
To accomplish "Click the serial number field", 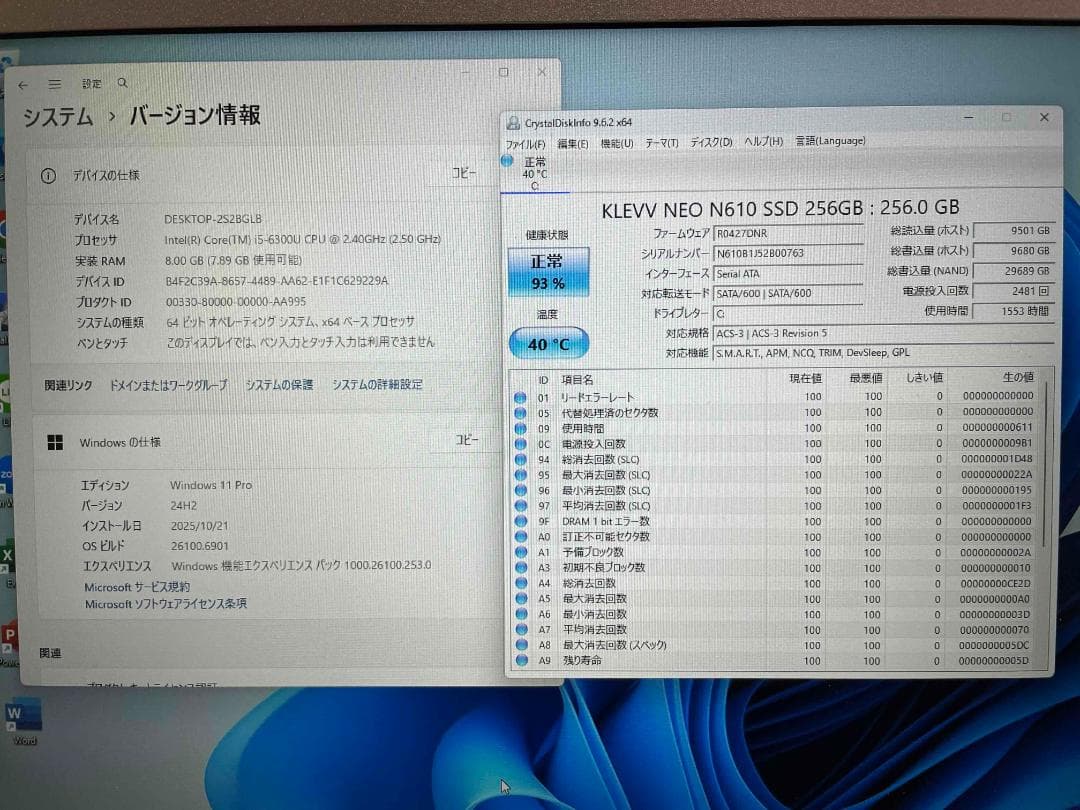I will point(788,253).
